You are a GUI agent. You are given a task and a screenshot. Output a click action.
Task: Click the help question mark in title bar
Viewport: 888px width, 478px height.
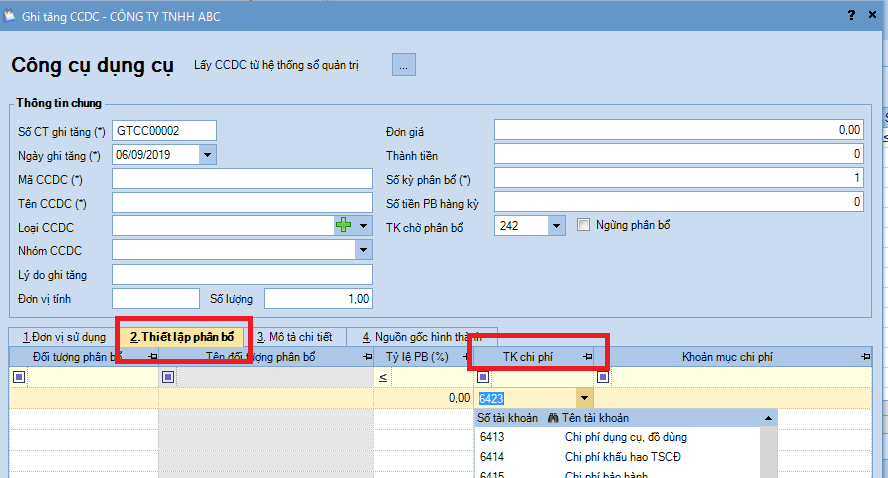click(851, 15)
